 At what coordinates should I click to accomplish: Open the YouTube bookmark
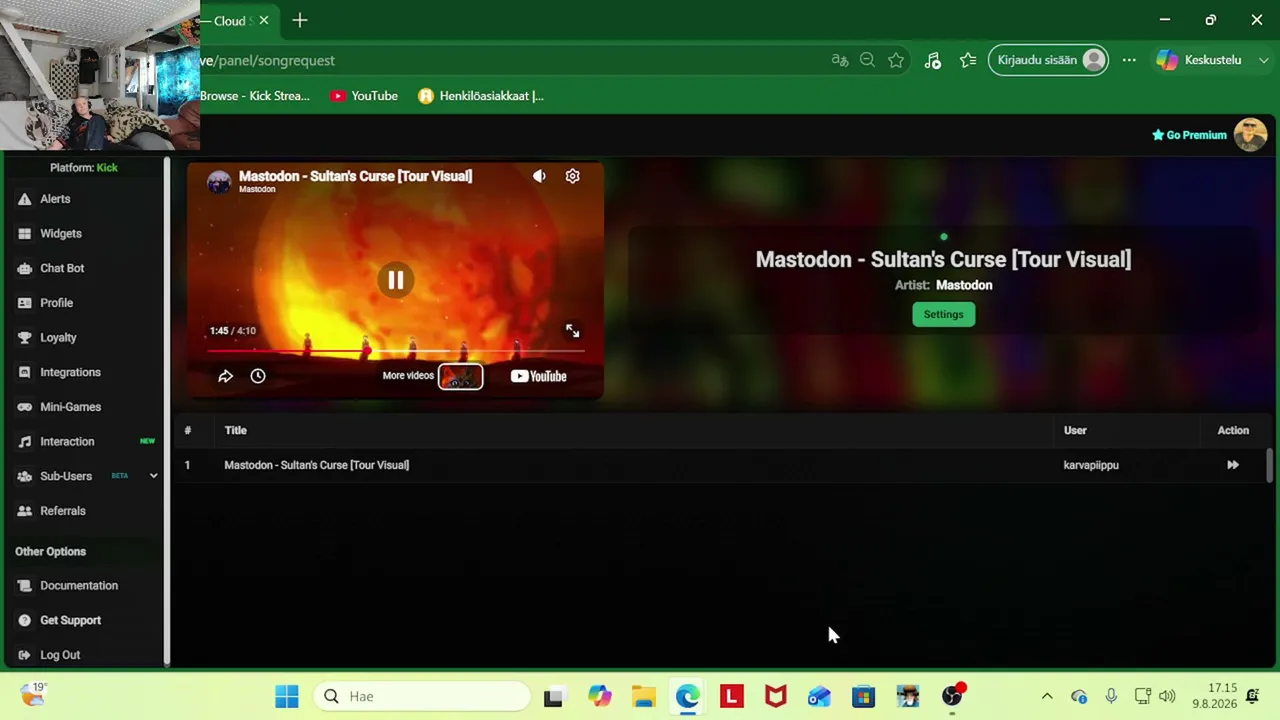[x=364, y=96]
